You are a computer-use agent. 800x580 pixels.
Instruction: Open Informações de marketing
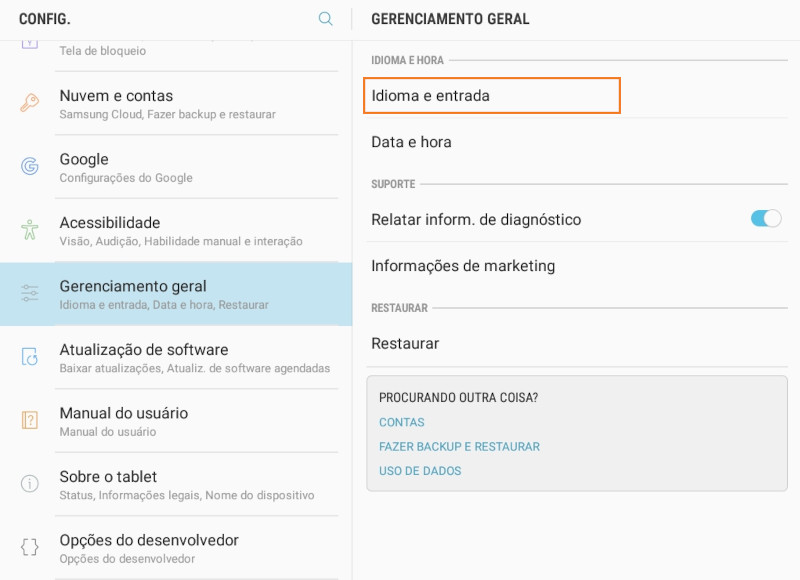[x=577, y=266]
